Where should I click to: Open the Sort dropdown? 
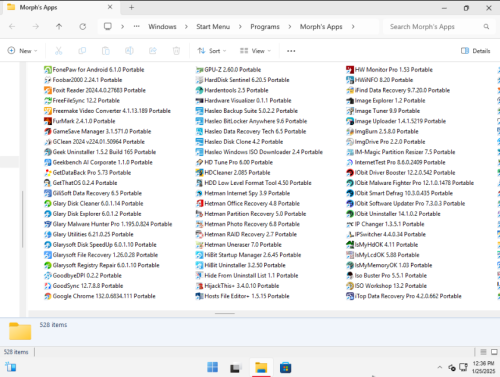click(212, 51)
